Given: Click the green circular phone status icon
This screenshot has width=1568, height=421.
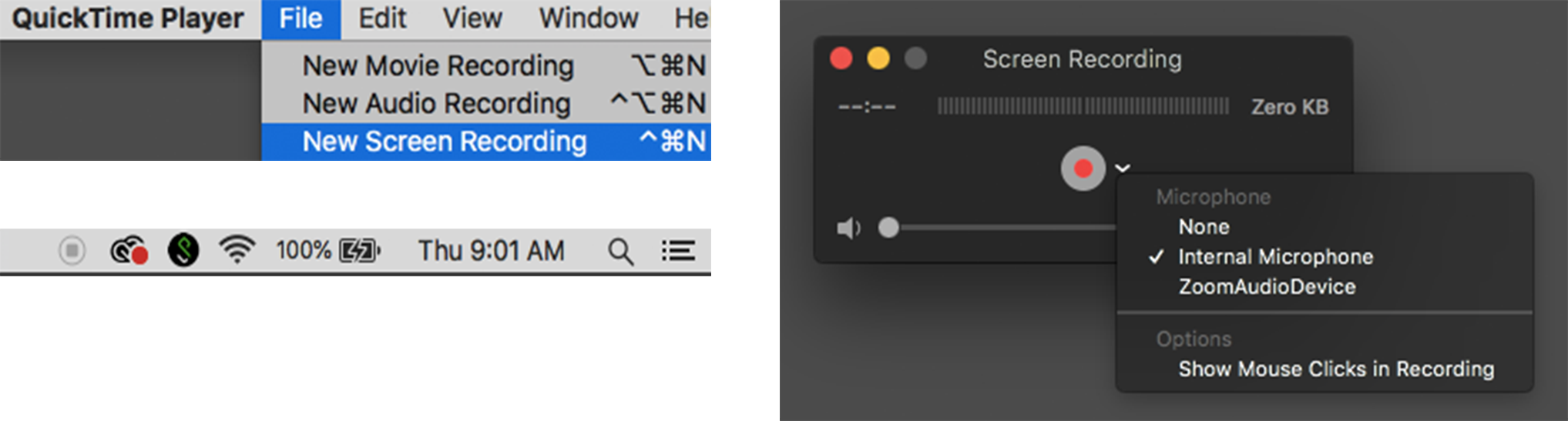Looking at the screenshot, I should 183,250.
